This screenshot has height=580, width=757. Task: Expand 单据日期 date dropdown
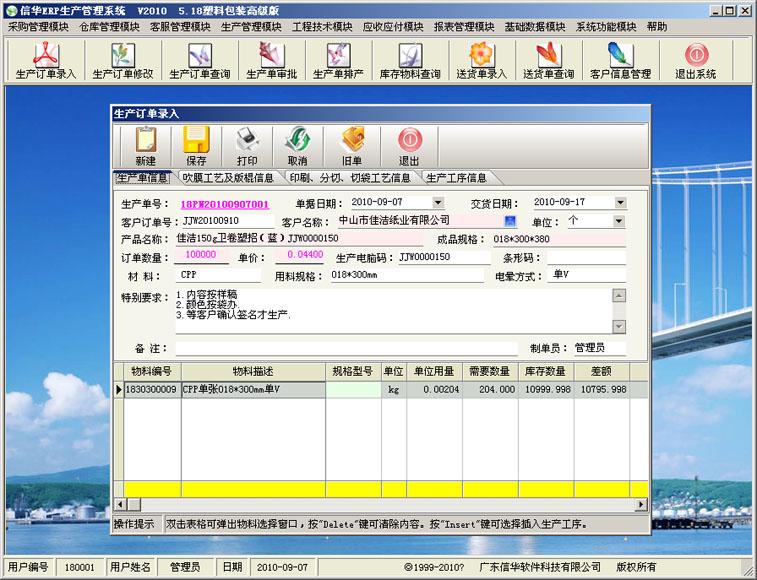(438, 202)
